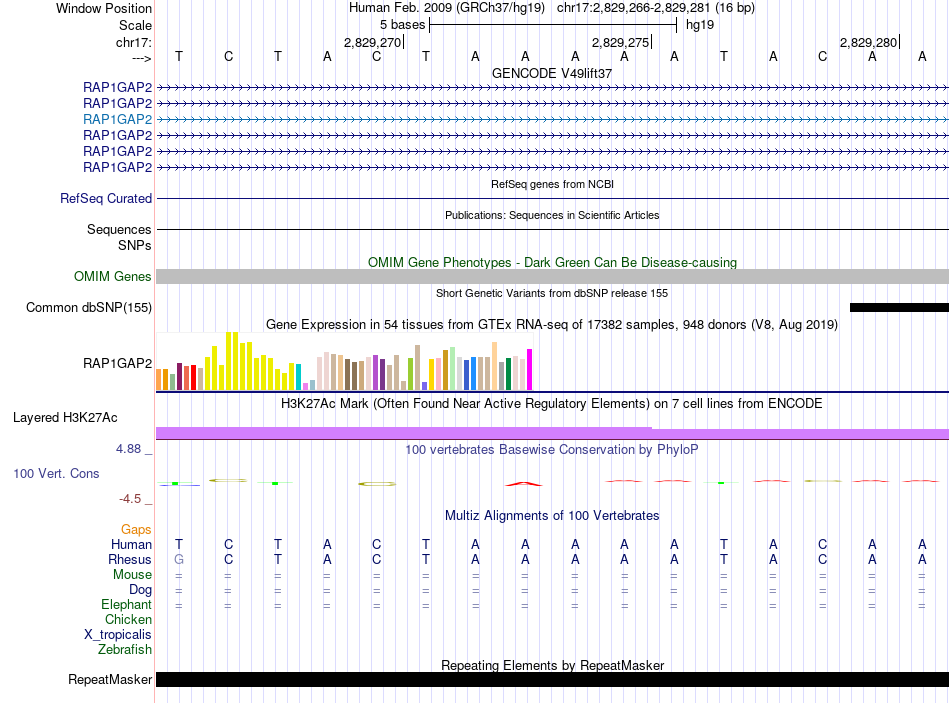Open the GENCODE V49lift37 track title
This screenshot has width=950, height=703.
(x=552, y=73)
